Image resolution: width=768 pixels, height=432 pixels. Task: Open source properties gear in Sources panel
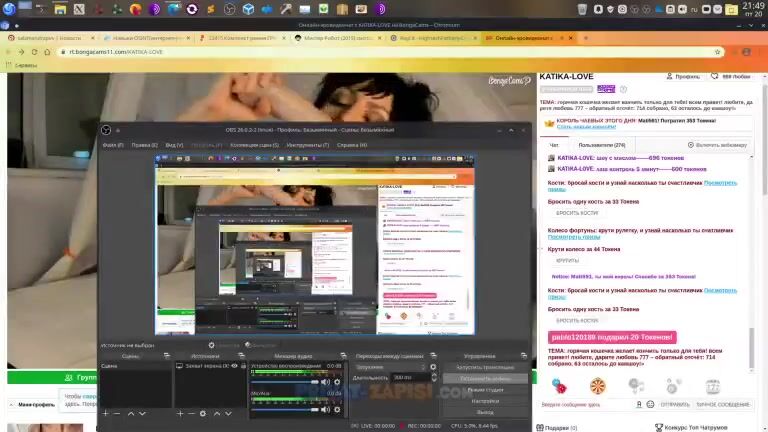pos(203,413)
